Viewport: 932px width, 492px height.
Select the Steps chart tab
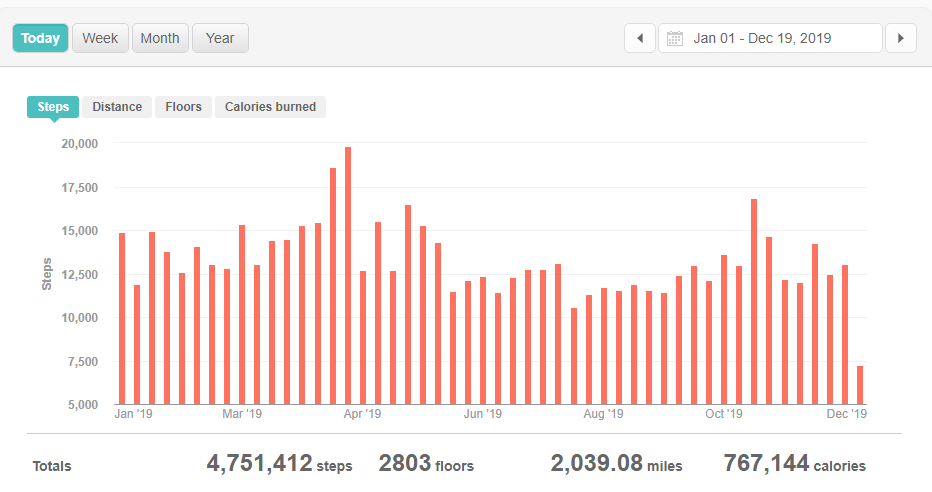tap(53, 107)
